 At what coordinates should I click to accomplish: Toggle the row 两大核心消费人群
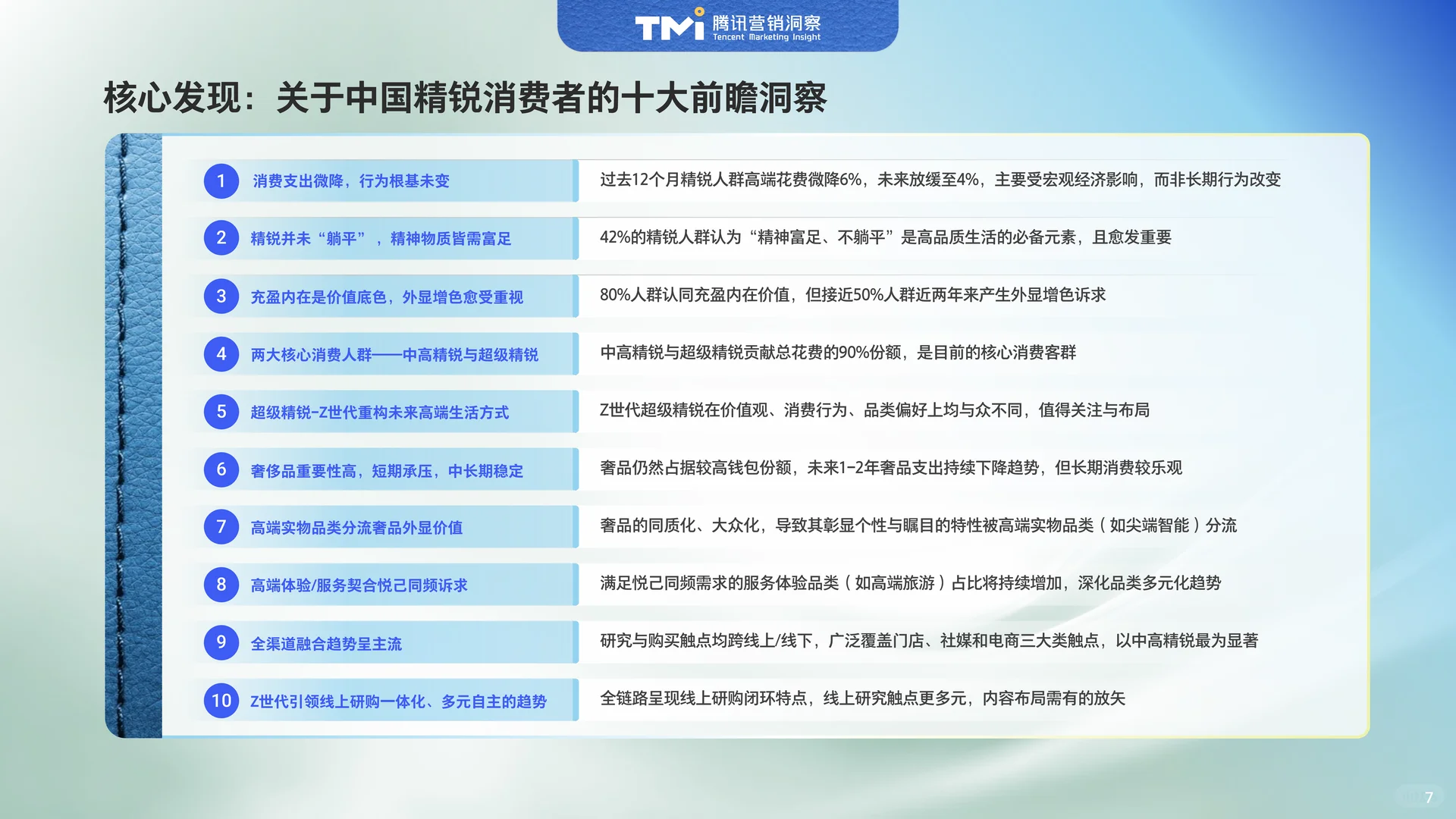[x=393, y=354]
